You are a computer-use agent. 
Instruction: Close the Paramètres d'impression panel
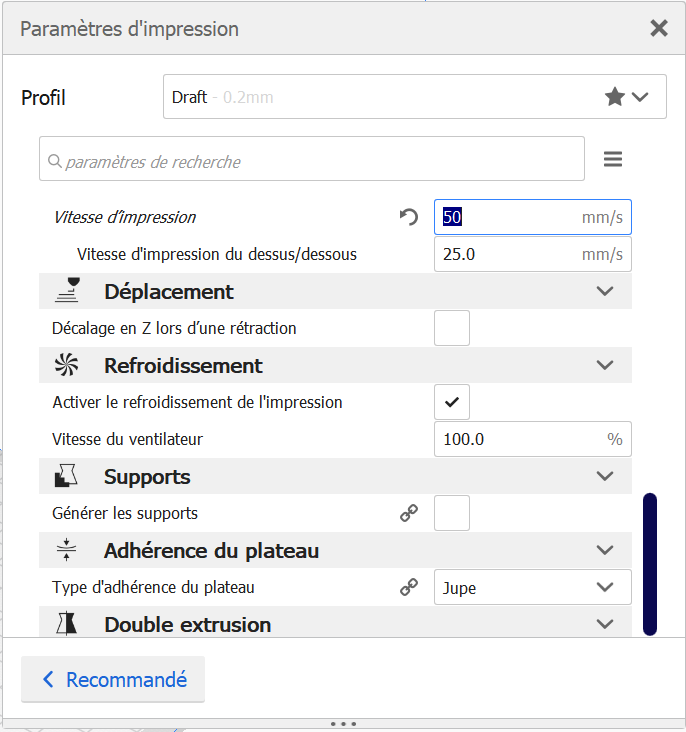tap(659, 28)
